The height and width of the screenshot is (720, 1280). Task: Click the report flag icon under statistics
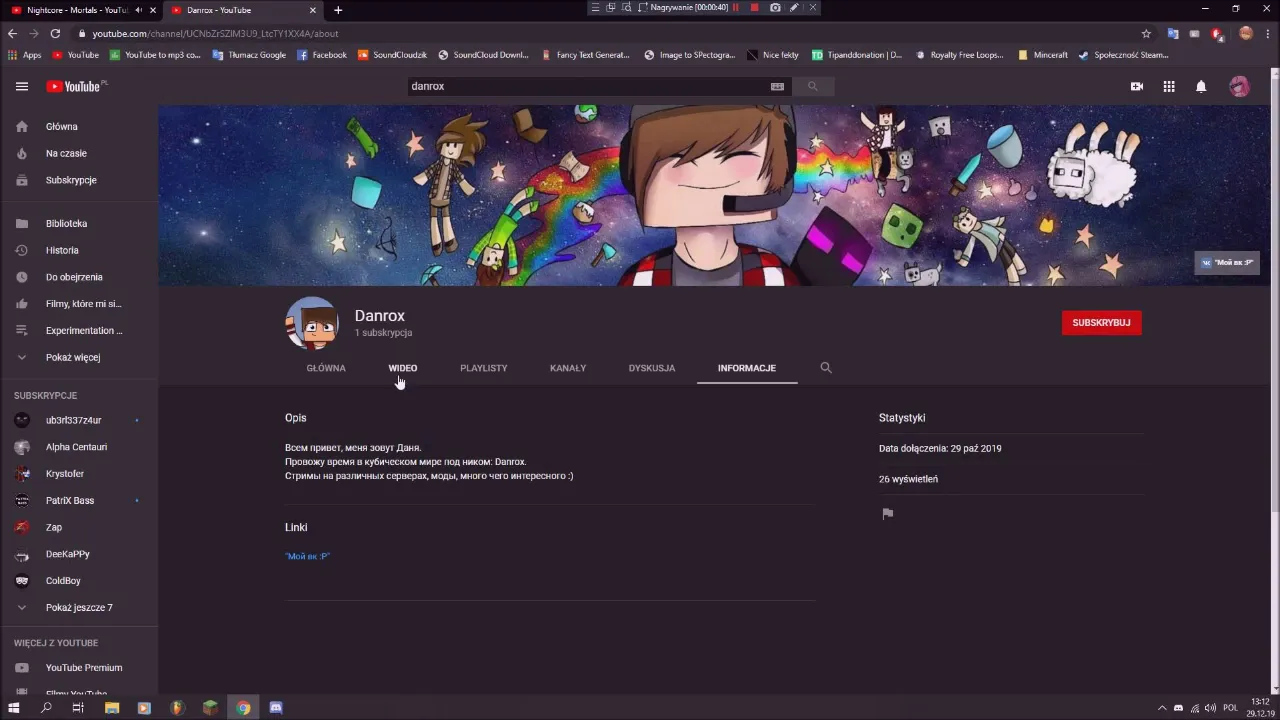point(887,514)
